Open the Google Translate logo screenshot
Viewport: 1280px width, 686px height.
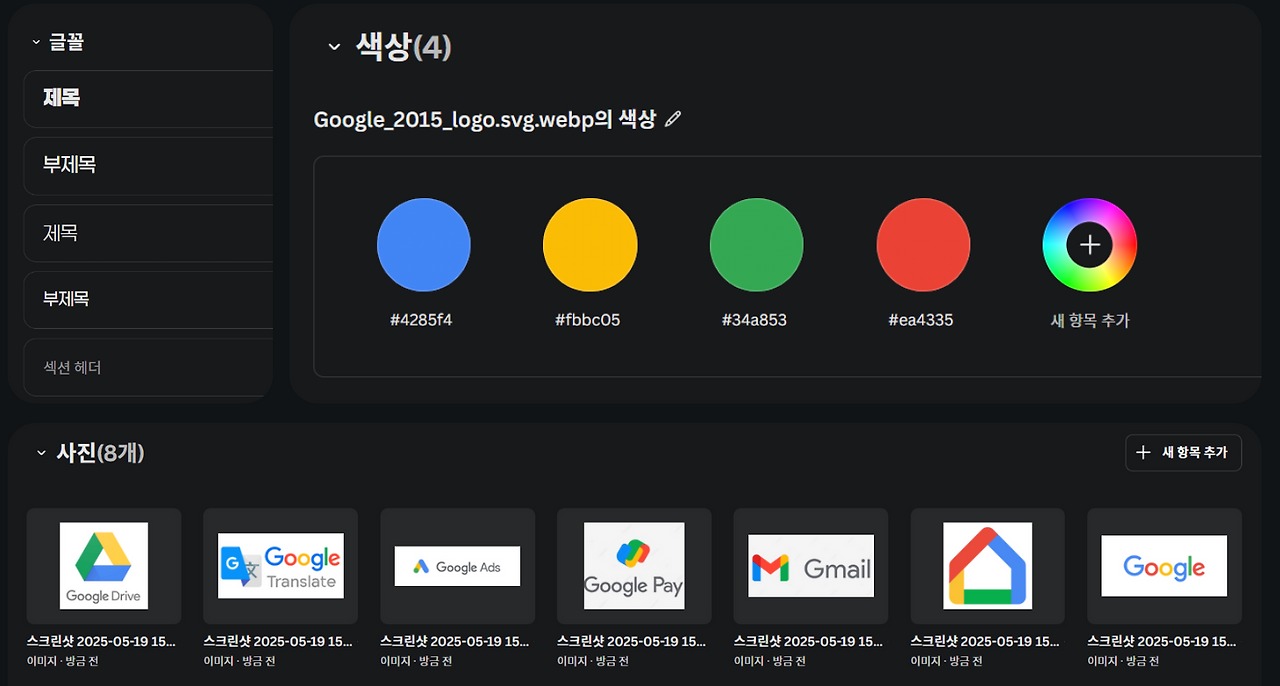point(280,566)
